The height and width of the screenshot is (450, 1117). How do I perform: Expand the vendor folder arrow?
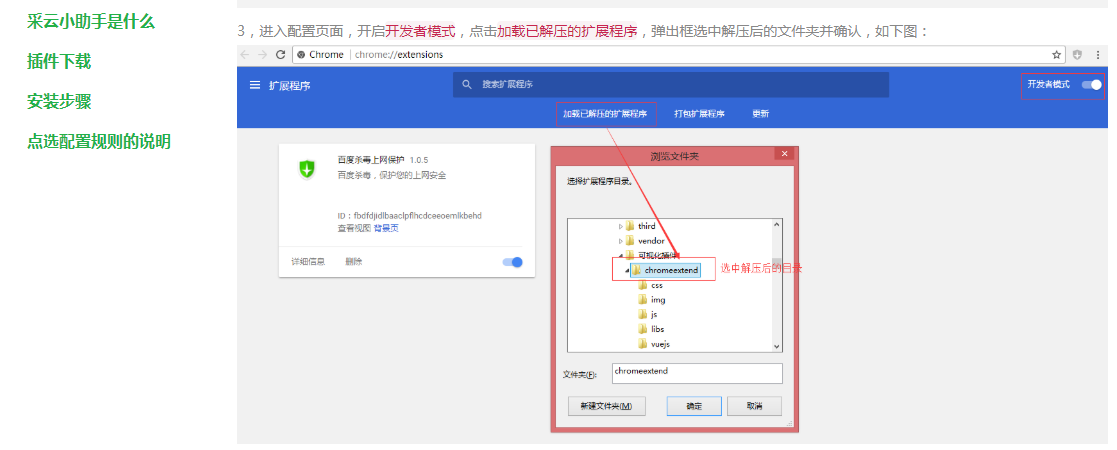(x=620, y=241)
